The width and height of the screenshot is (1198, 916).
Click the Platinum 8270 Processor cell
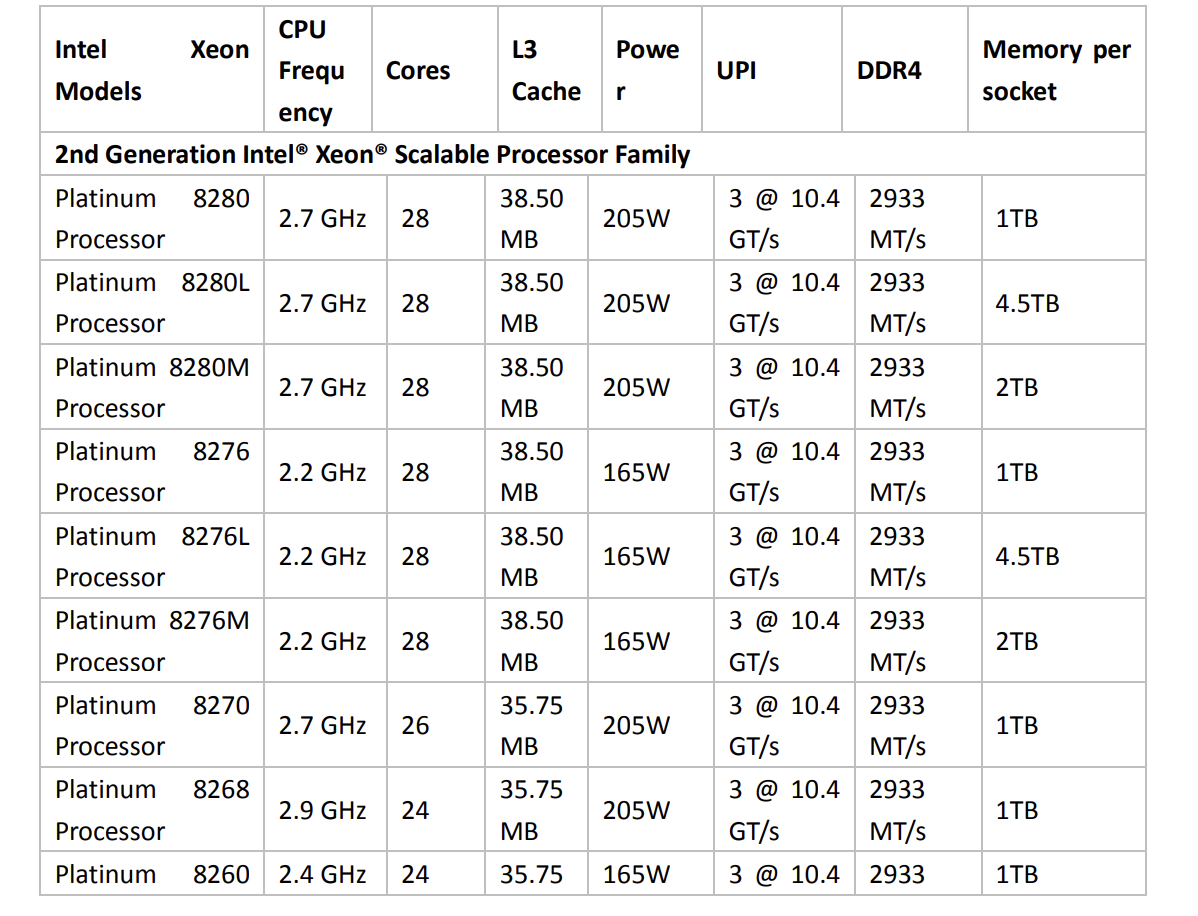[152, 726]
